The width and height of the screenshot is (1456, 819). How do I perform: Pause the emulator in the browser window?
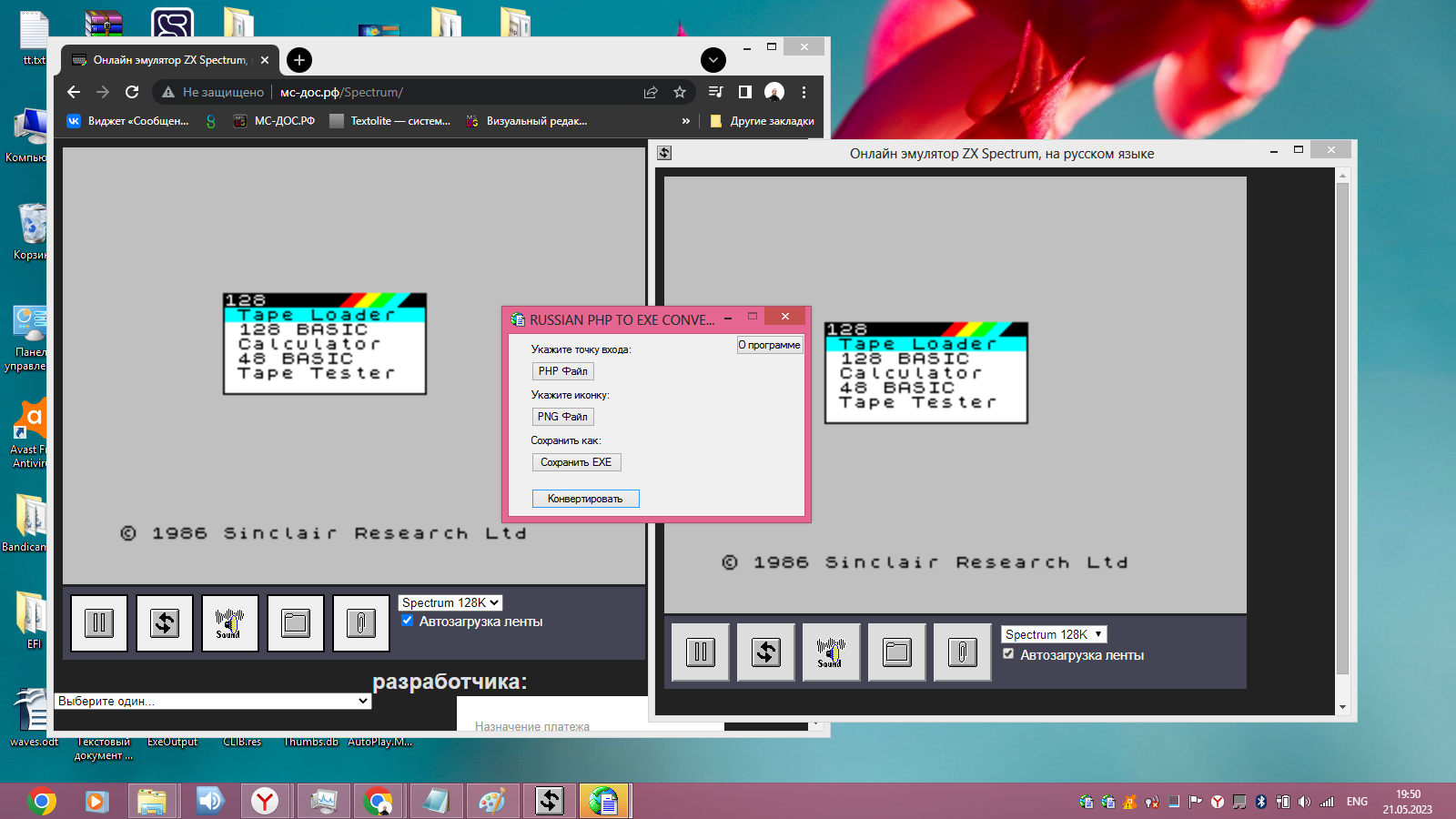coord(99,623)
